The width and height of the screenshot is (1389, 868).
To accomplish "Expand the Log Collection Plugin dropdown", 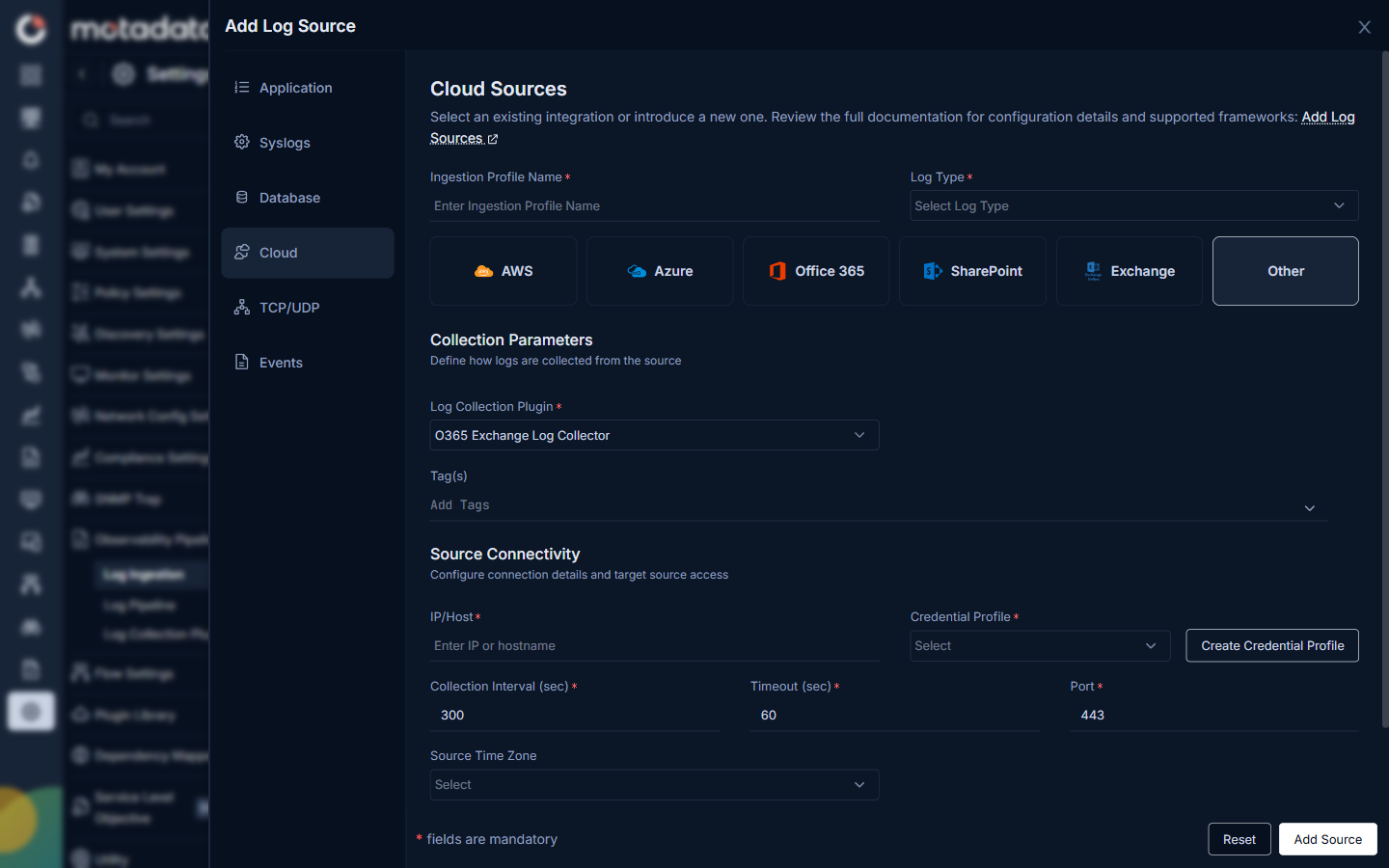I will point(654,435).
